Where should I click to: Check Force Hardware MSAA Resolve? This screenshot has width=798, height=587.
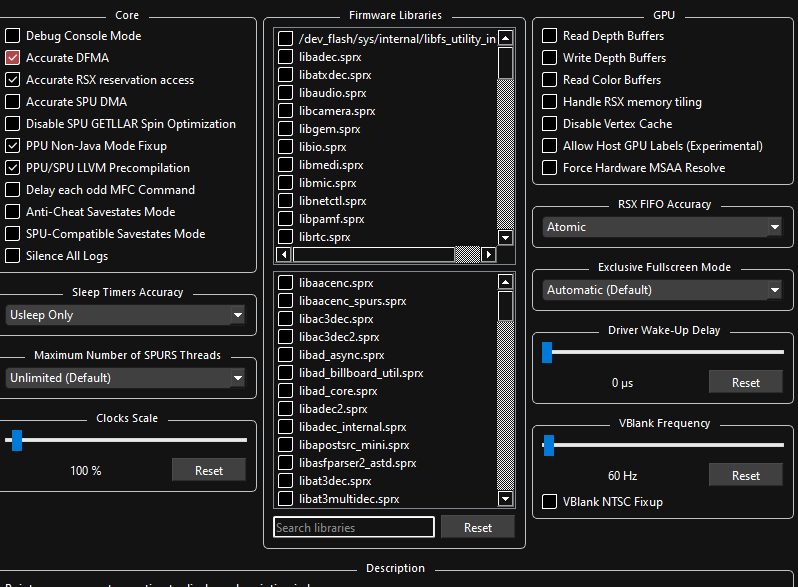coord(549,167)
